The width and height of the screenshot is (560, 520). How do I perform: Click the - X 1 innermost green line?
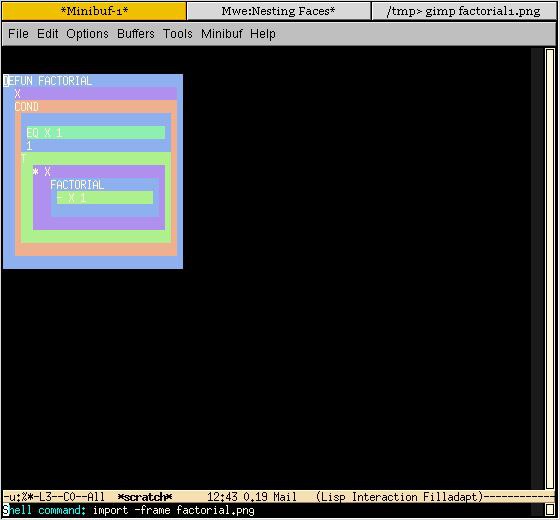point(105,198)
